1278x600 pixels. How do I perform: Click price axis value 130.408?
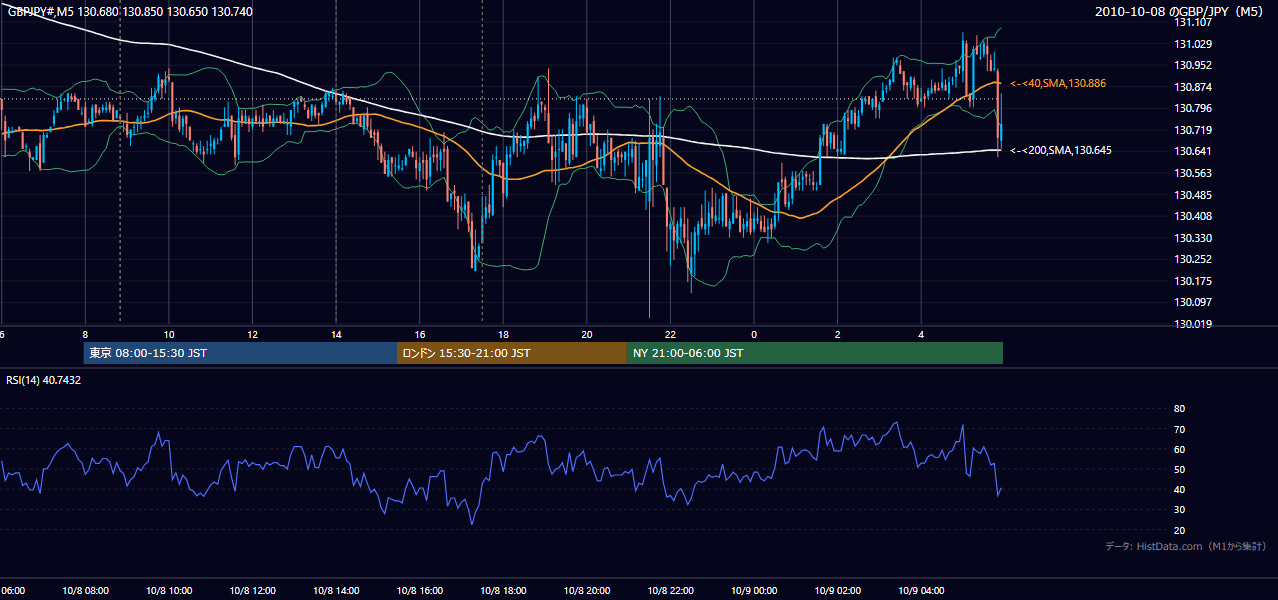(1192, 216)
